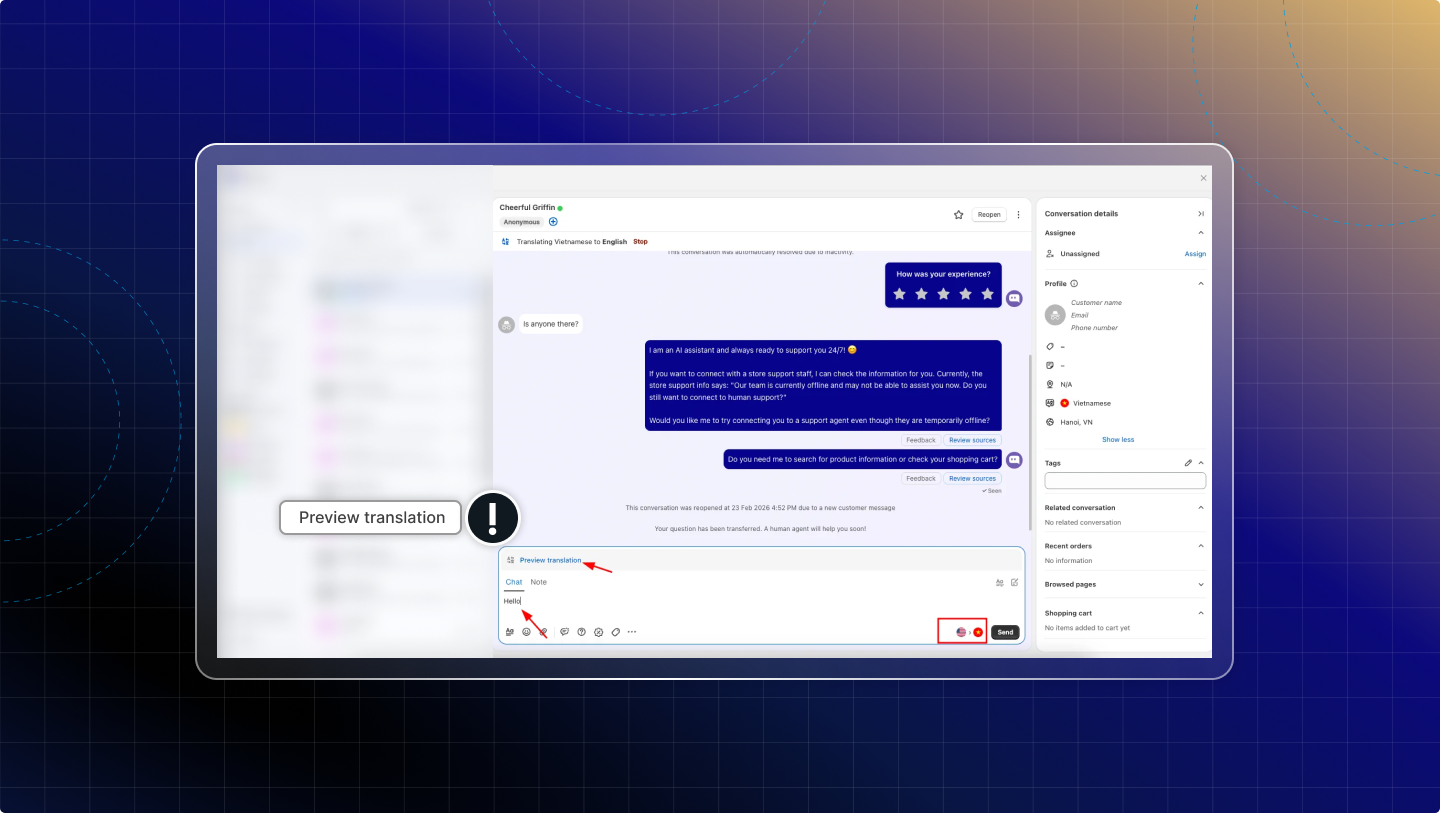Collapse the Related conversation section

1201,508
